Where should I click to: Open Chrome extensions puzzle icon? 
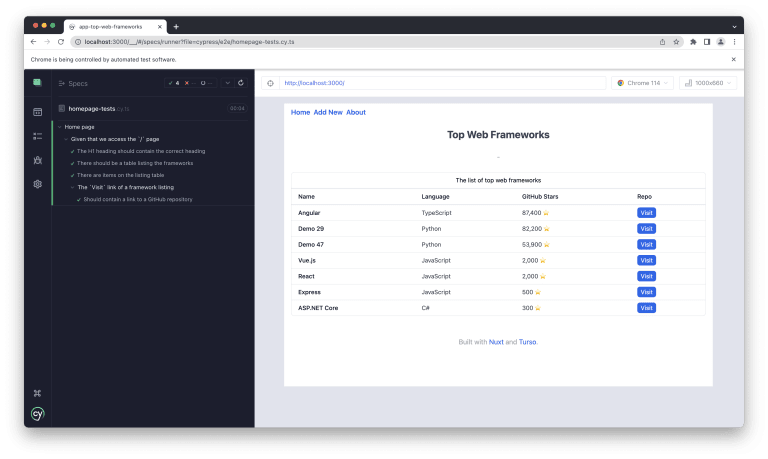coord(693,42)
